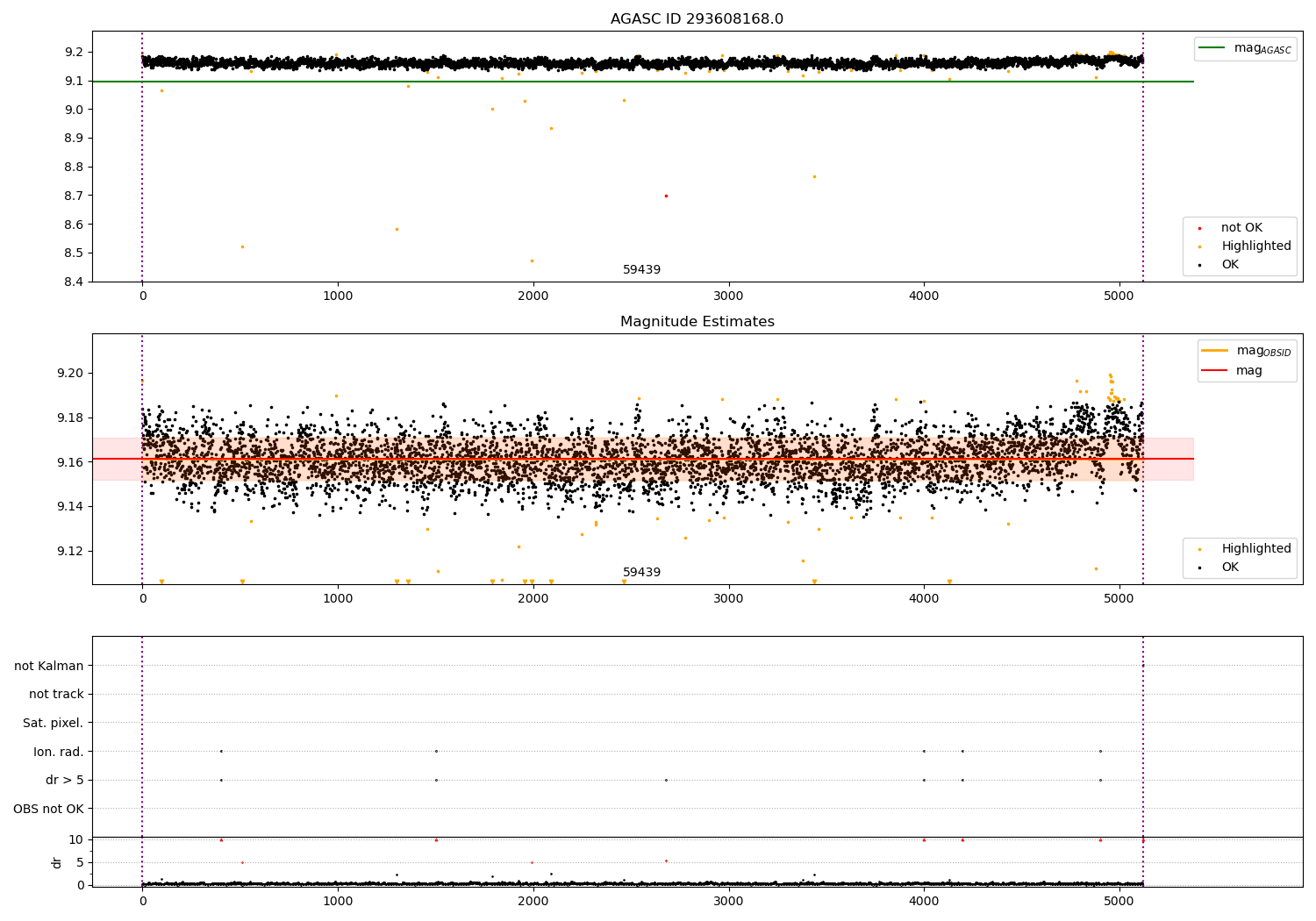Image resolution: width=1316 pixels, height=921 pixels.
Task: Click the red mag line in middle plot
Action: pyautogui.click(x=642, y=459)
